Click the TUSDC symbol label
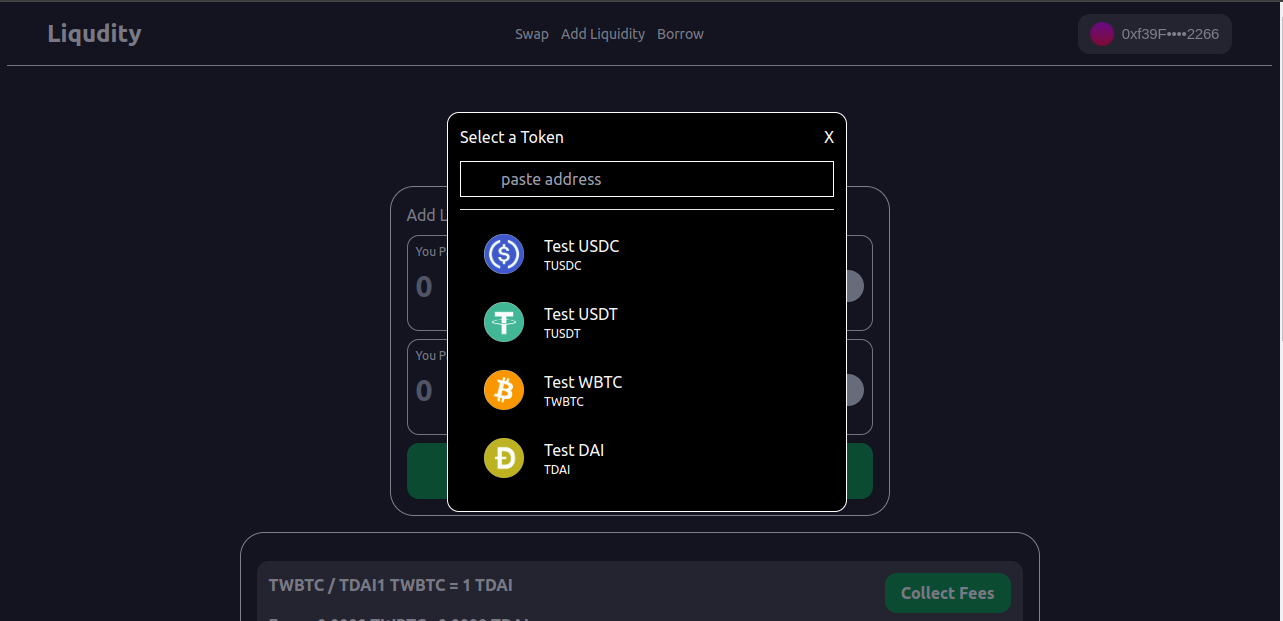 (x=562, y=266)
